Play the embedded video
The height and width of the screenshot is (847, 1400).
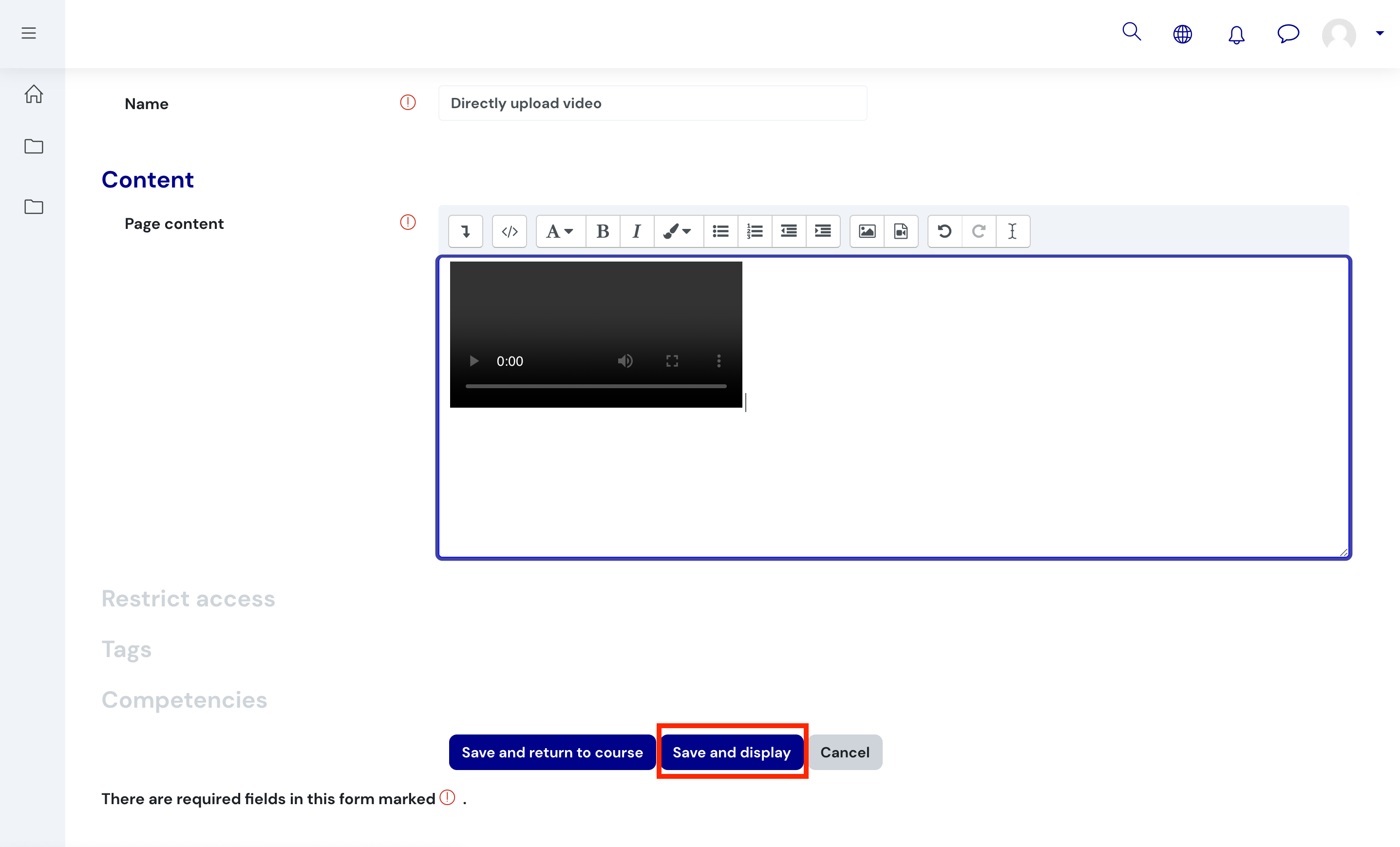pyautogui.click(x=474, y=361)
